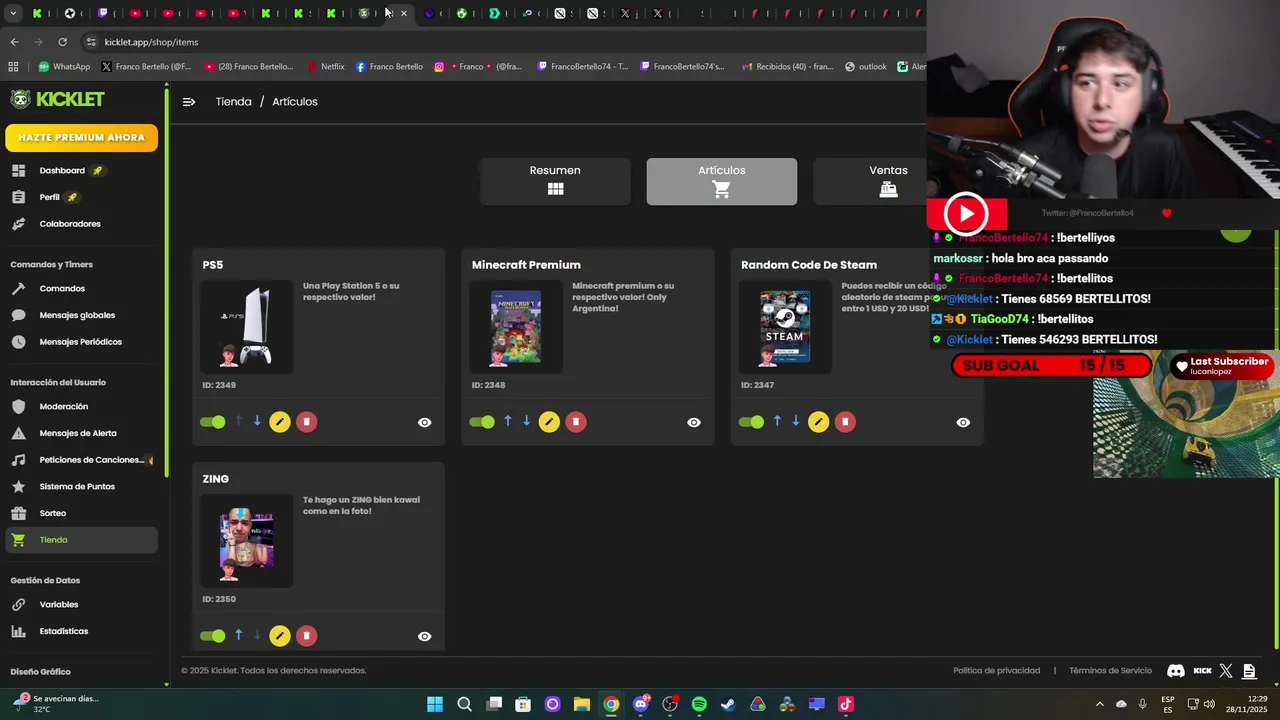Viewport: 1280px width, 720px height.
Task: Delete the Minecraft Premium item
Action: click(576, 422)
